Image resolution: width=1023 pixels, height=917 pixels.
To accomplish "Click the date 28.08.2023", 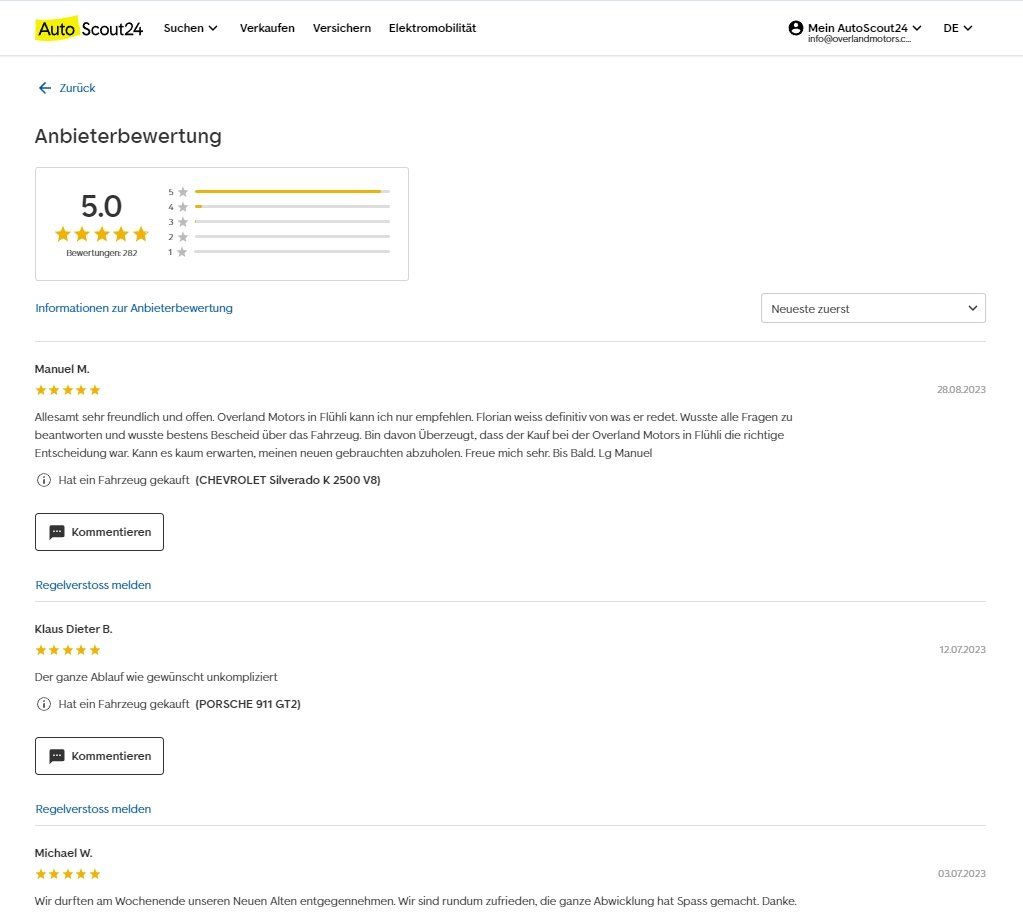I will click(x=961, y=389).
